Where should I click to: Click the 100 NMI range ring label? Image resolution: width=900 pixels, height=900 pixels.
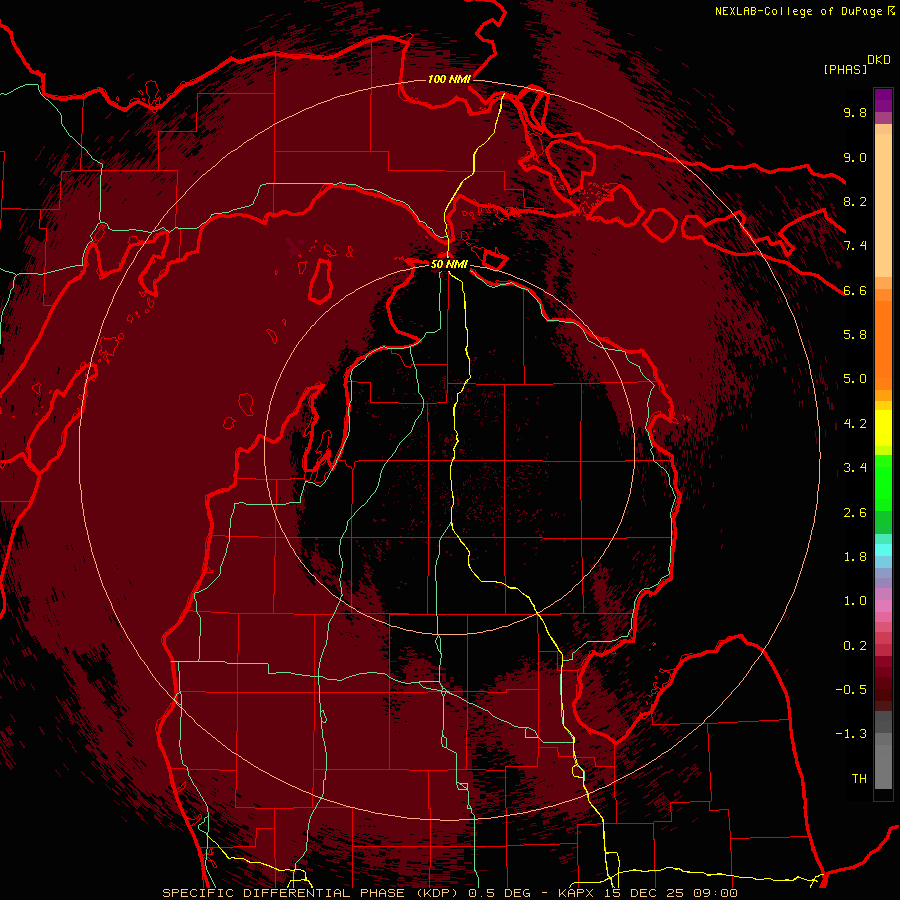[x=449, y=79]
